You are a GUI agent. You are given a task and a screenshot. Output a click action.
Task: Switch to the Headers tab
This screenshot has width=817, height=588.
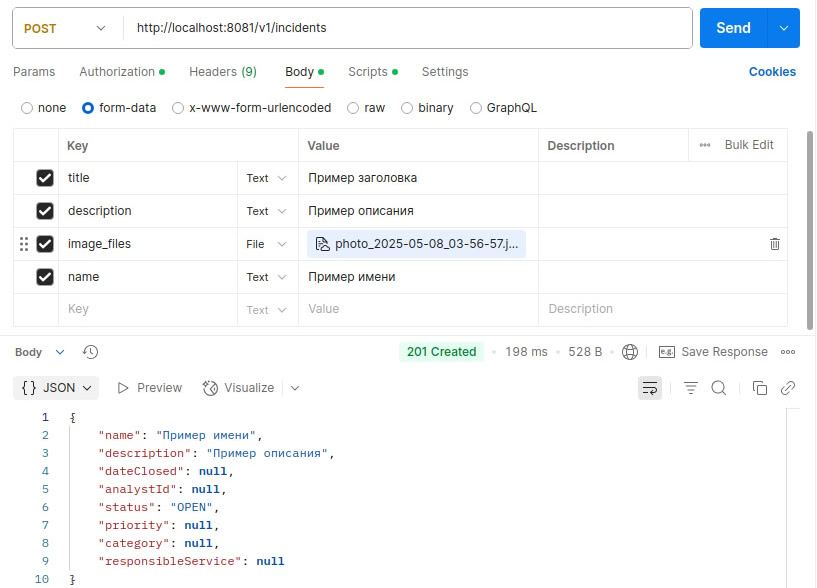(x=222, y=72)
